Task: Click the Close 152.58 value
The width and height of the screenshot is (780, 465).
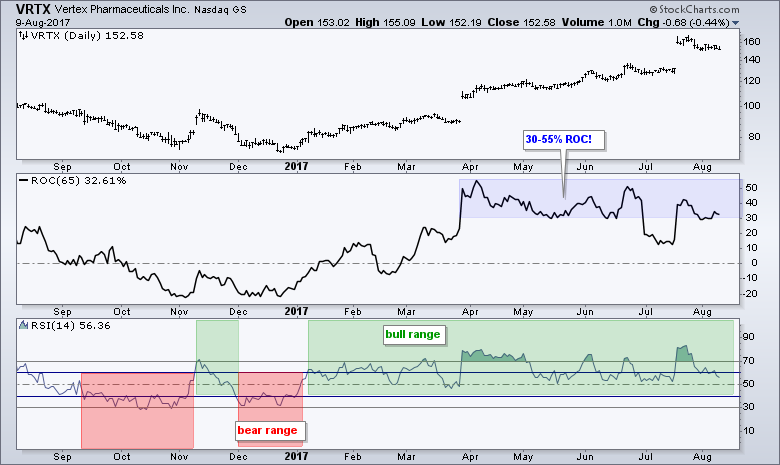Action: [521, 22]
